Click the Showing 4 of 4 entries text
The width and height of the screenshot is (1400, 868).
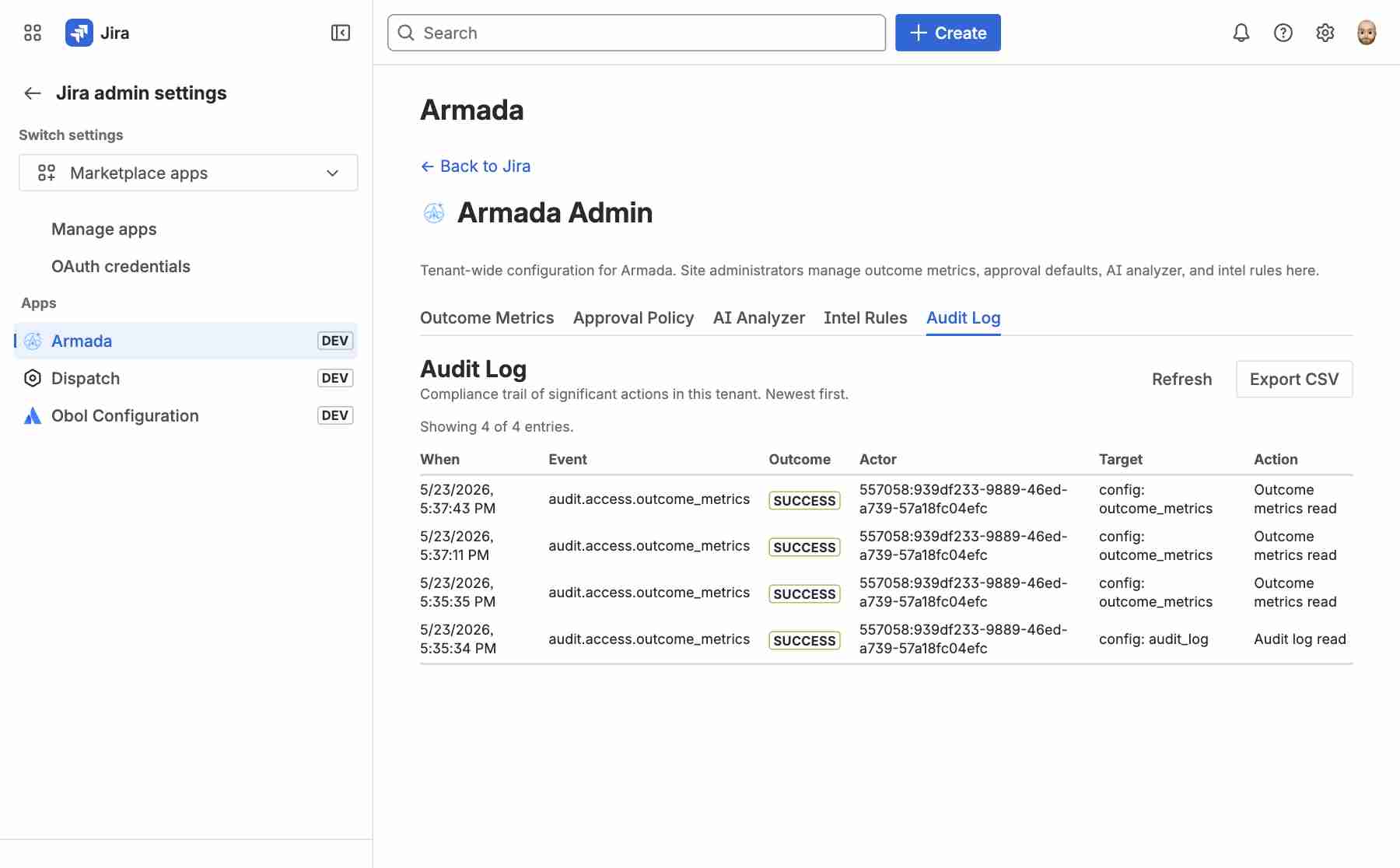(496, 426)
